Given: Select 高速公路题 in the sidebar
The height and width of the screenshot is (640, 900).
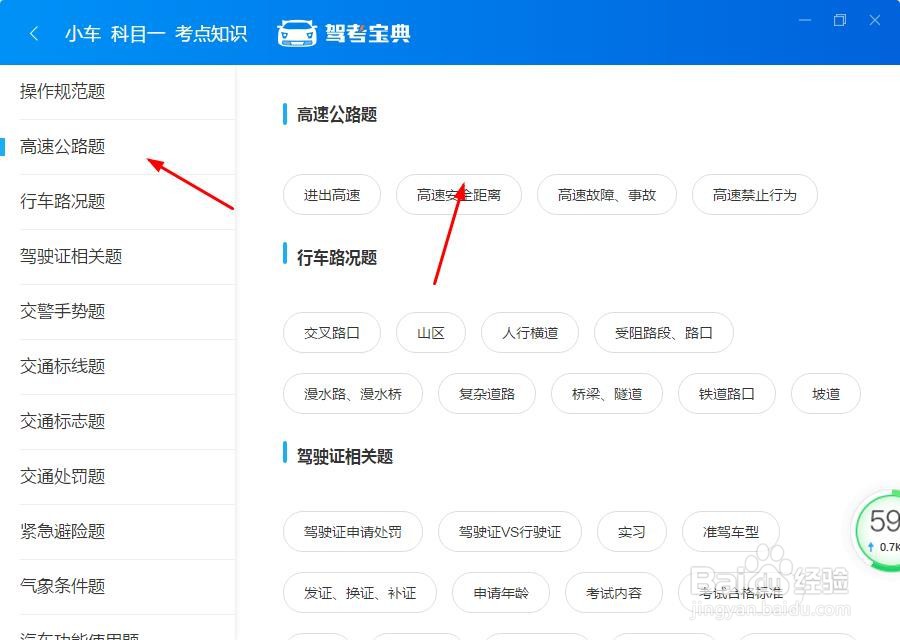Looking at the screenshot, I should pos(118,147).
